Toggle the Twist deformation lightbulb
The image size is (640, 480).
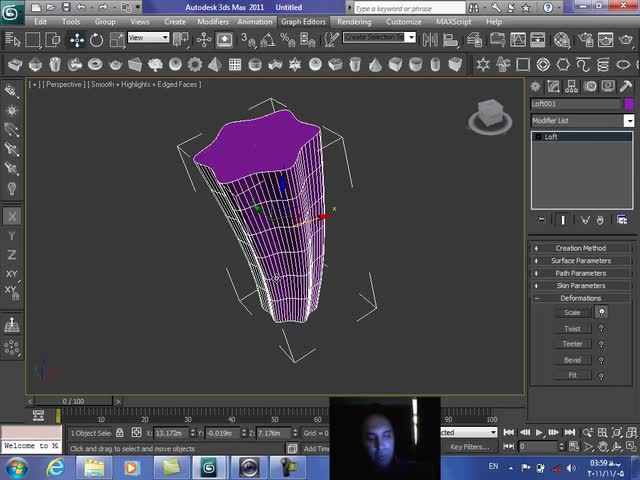pos(602,328)
